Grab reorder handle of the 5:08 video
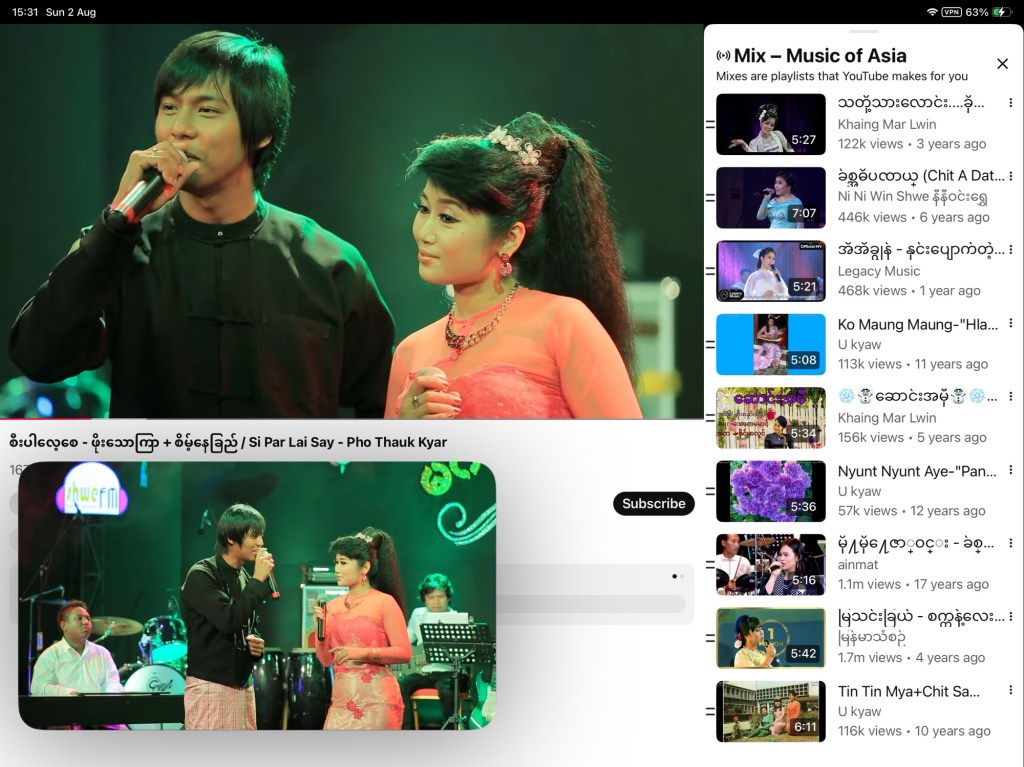 [x=710, y=344]
